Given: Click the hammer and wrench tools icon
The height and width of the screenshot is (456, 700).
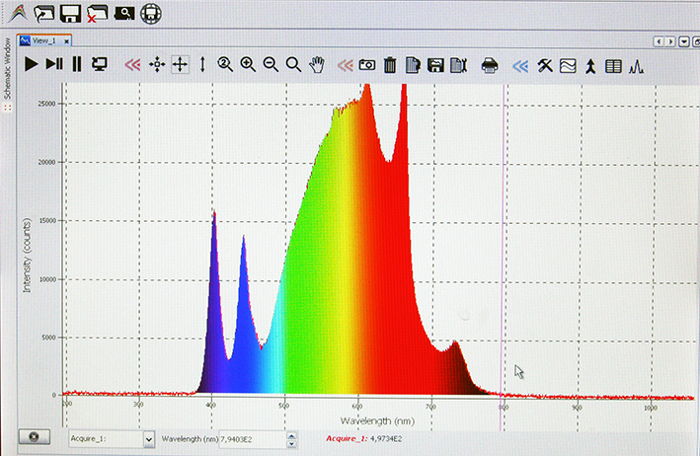Looking at the screenshot, I should (x=545, y=65).
